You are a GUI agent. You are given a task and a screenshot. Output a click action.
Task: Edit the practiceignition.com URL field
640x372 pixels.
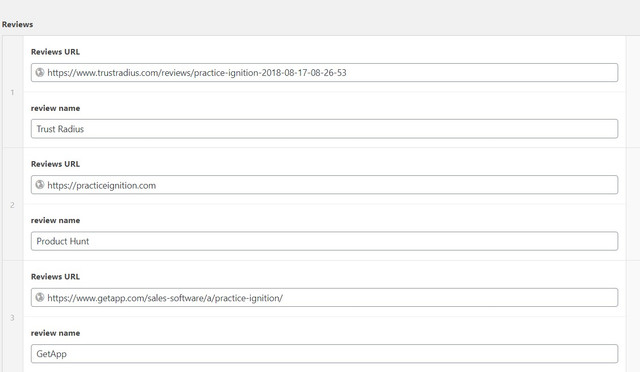[324, 185]
